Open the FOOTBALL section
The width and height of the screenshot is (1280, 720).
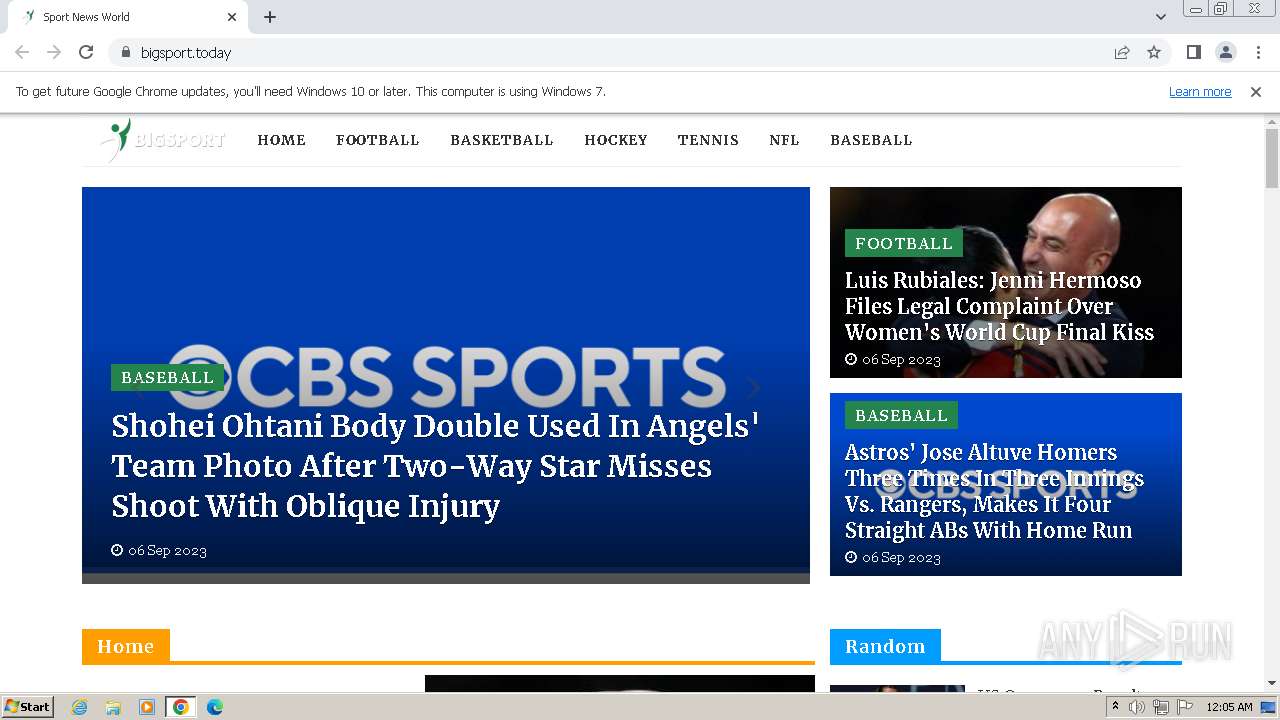point(378,140)
